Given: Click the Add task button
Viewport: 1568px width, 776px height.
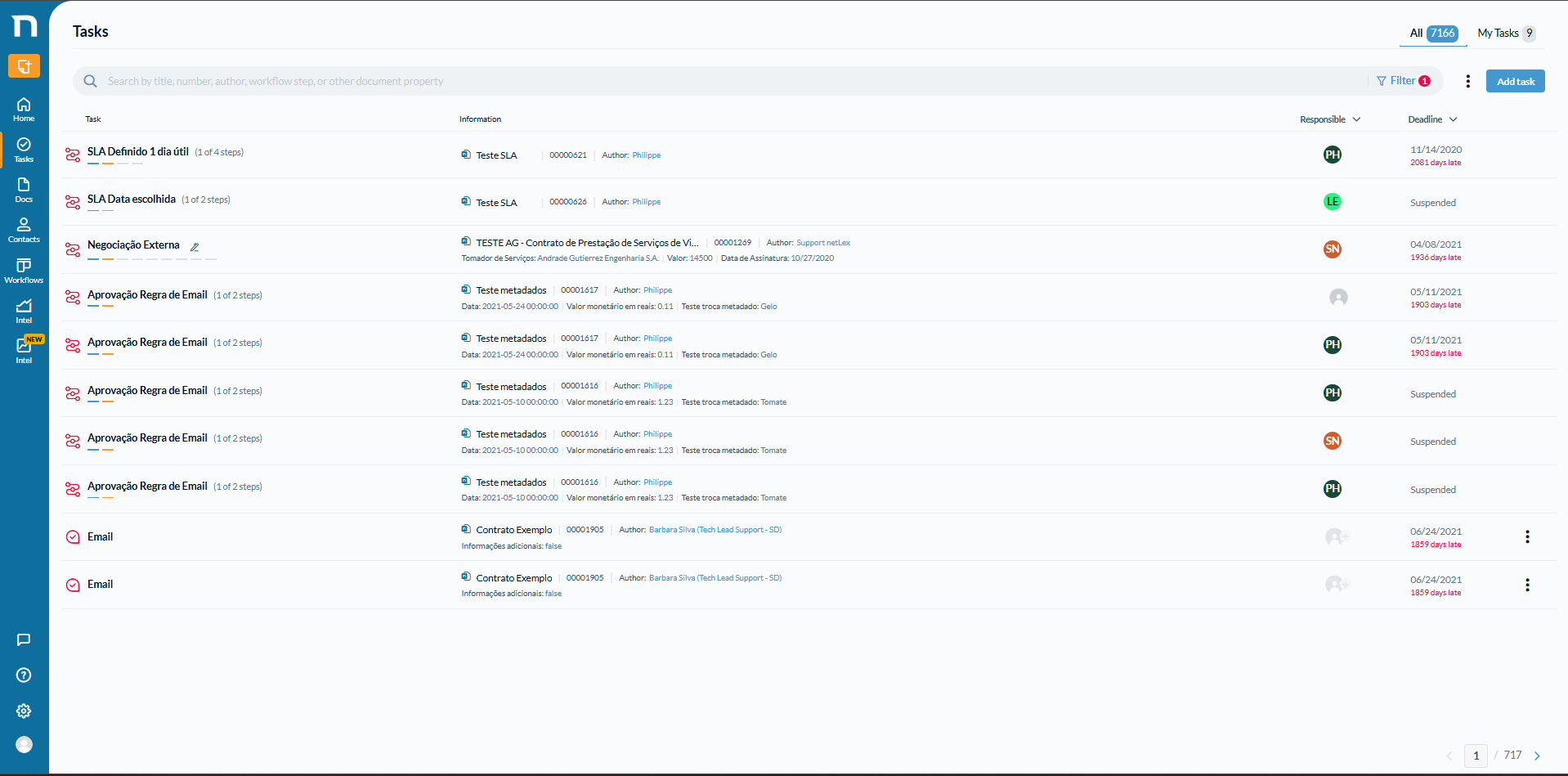Looking at the screenshot, I should 1516,81.
